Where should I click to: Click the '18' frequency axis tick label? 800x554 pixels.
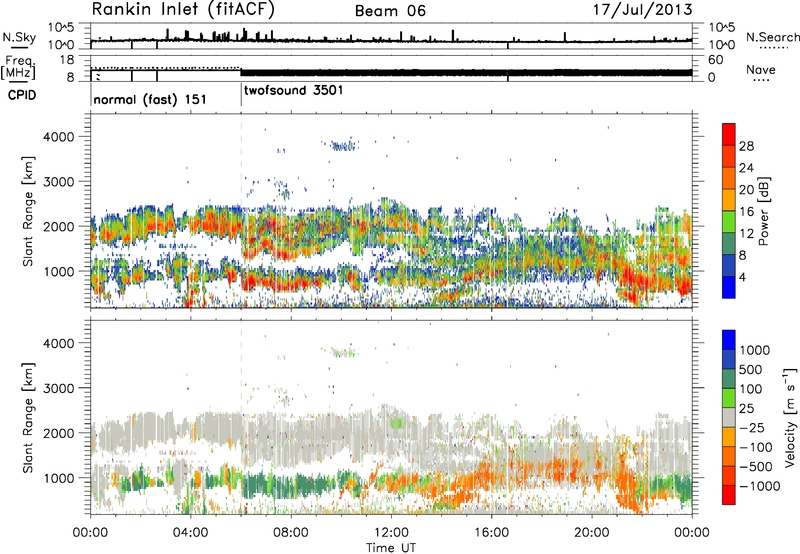[x=67, y=60]
